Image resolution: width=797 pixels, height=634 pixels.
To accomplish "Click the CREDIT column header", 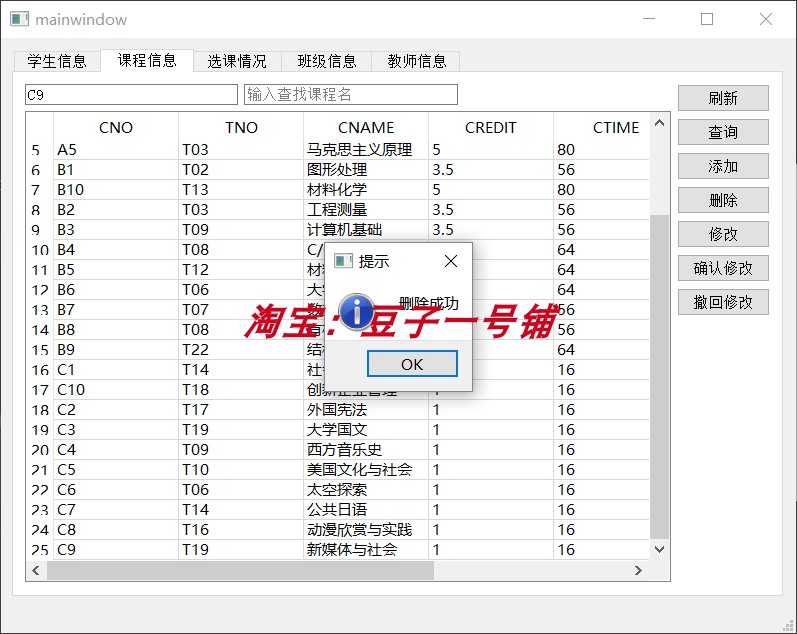I will (x=491, y=127).
